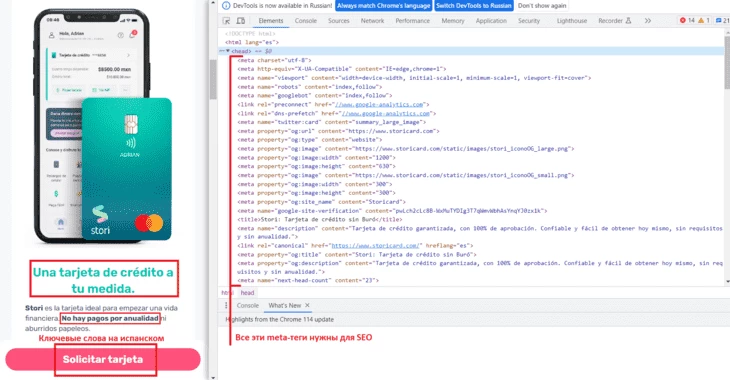
Task: Open the yellow warnings counter showing 1
Action: (x=704, y=20)
